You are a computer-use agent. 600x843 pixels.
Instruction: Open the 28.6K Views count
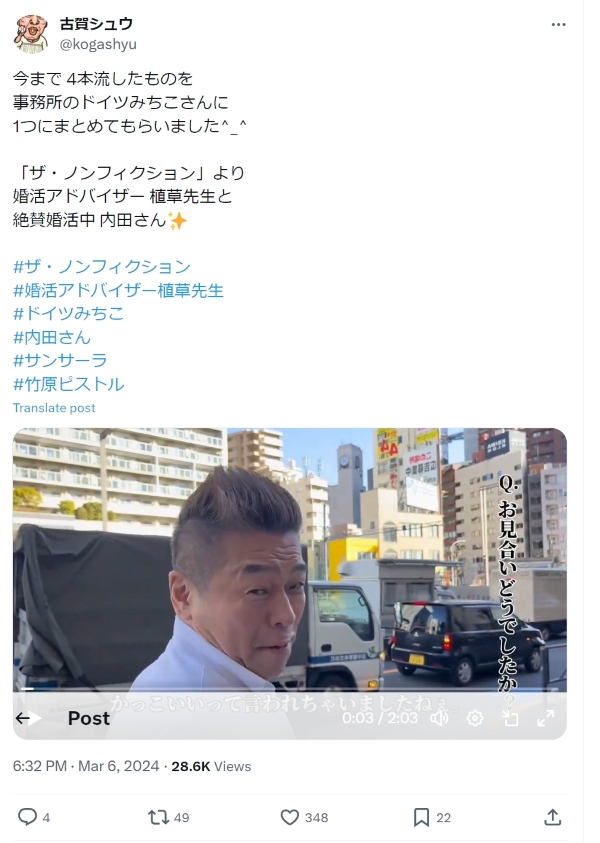(x=211, y=766)
